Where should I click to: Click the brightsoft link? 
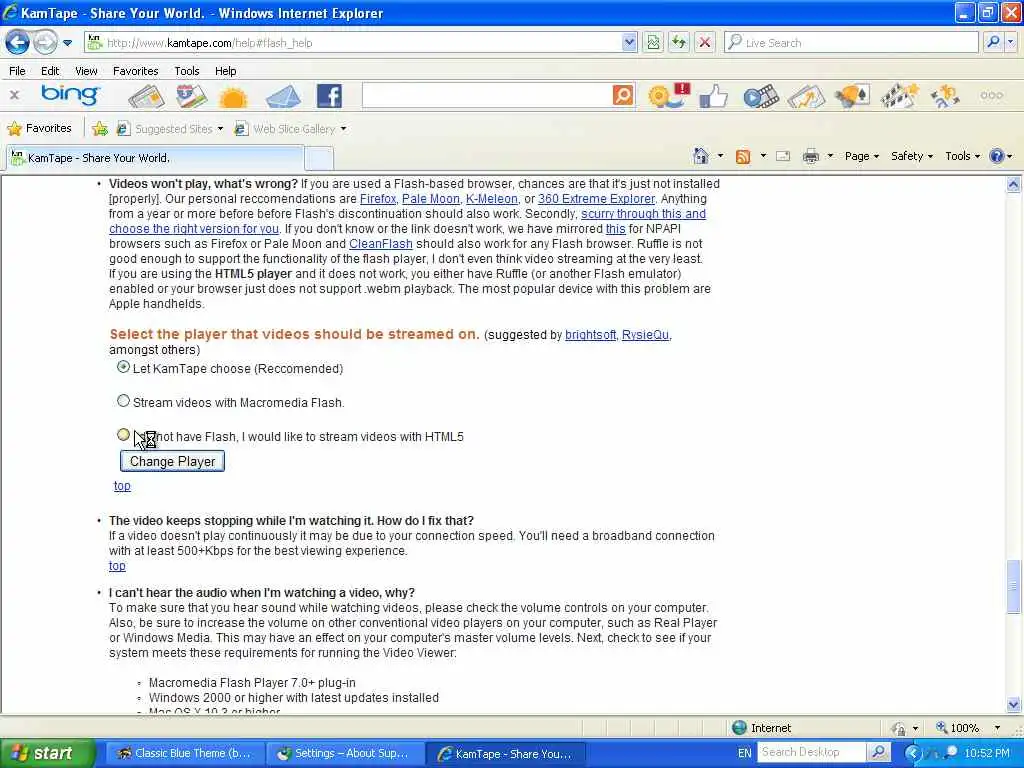coord(590,335)
